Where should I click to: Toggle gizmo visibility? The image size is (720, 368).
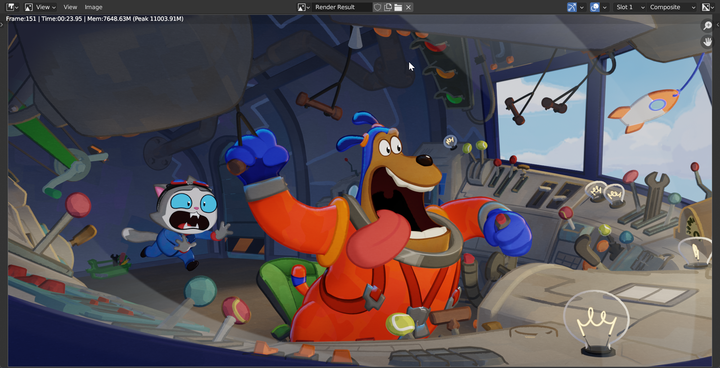(x=572, y=7)
